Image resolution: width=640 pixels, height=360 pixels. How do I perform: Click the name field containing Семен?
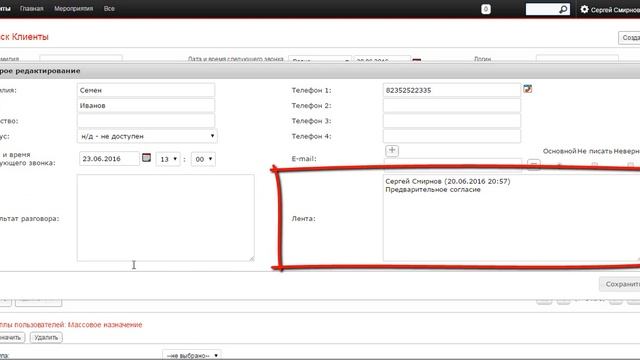pyautogui.click(x=146, y=90)
